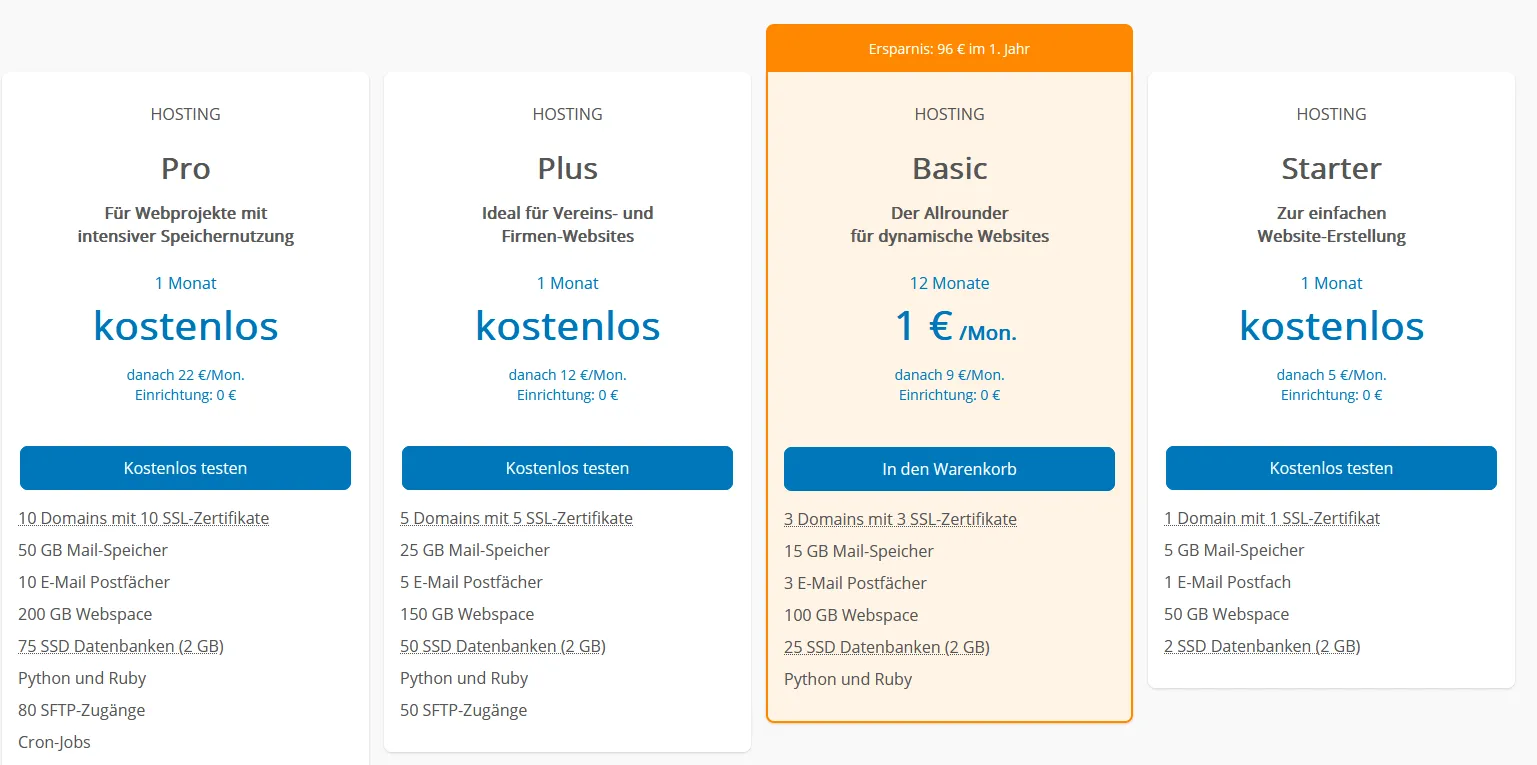
Task: Add Hosting Basic via In den Warenkorb
Action: 949,469
